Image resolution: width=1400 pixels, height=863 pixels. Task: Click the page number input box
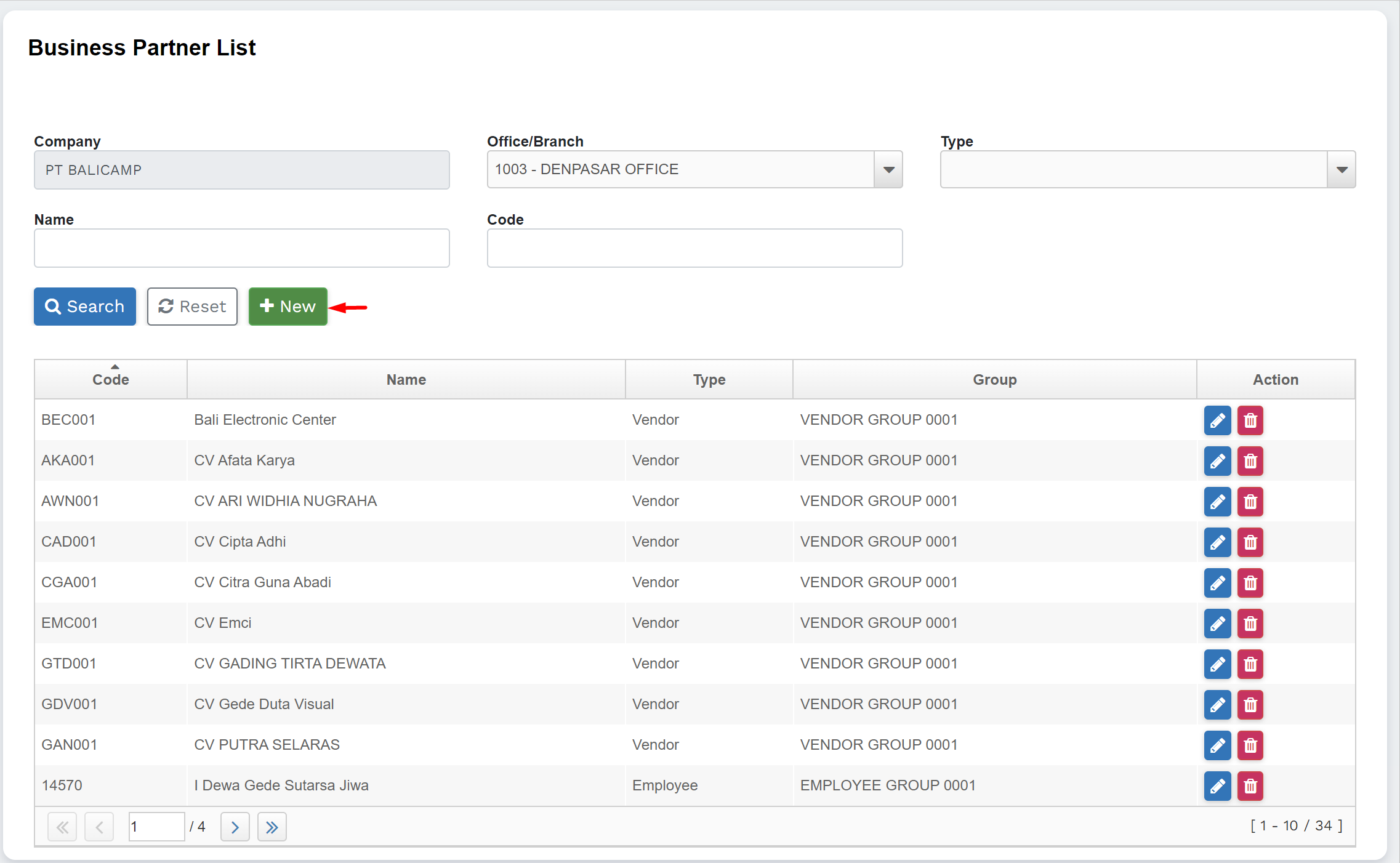tap(156, 827)
